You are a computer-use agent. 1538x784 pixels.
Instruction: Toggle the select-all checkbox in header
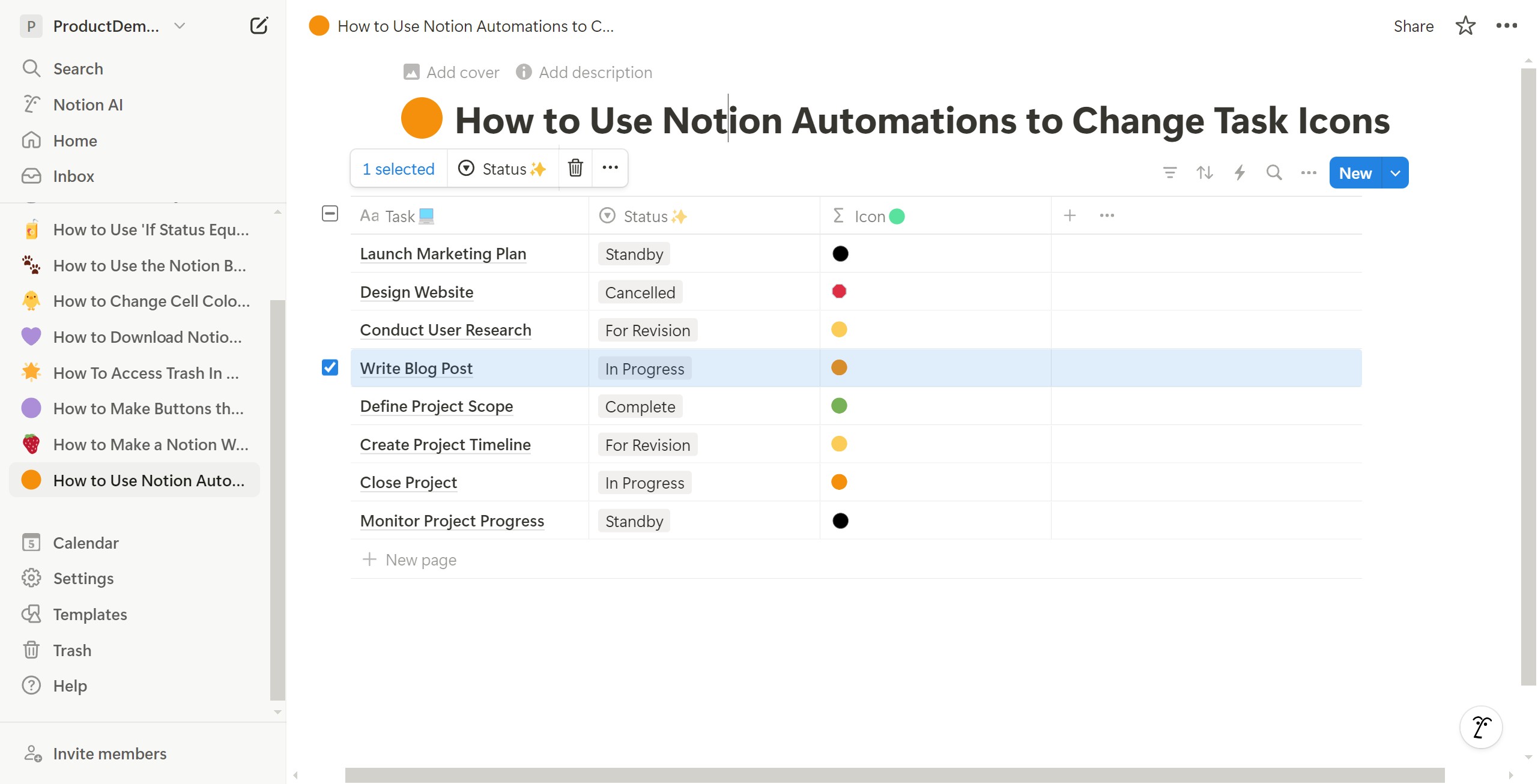tap(330, 214)
